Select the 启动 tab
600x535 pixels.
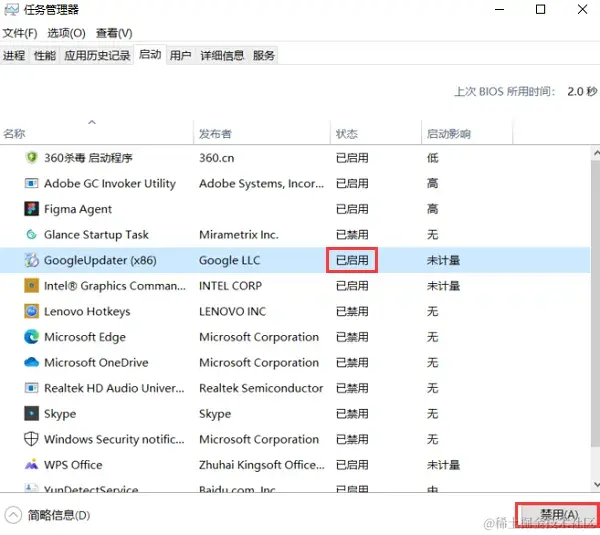click(x=150, y=54)
